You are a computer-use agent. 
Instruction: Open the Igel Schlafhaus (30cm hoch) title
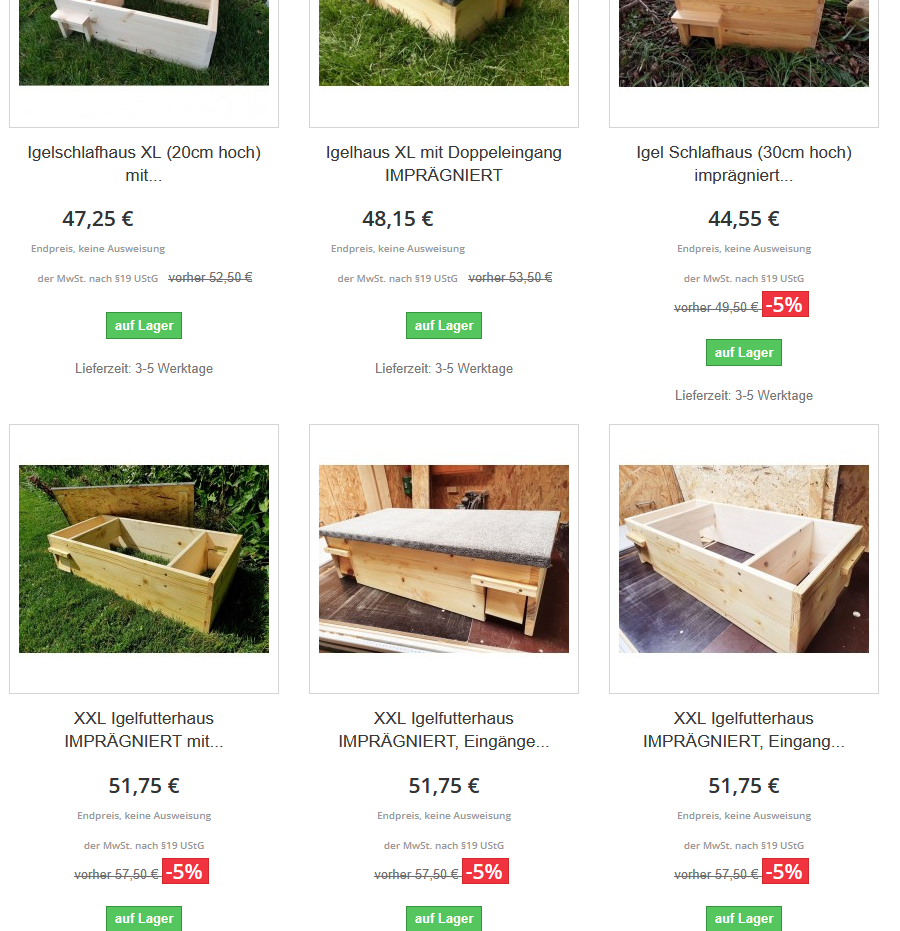pyautogui.click(x=744, y=164)
